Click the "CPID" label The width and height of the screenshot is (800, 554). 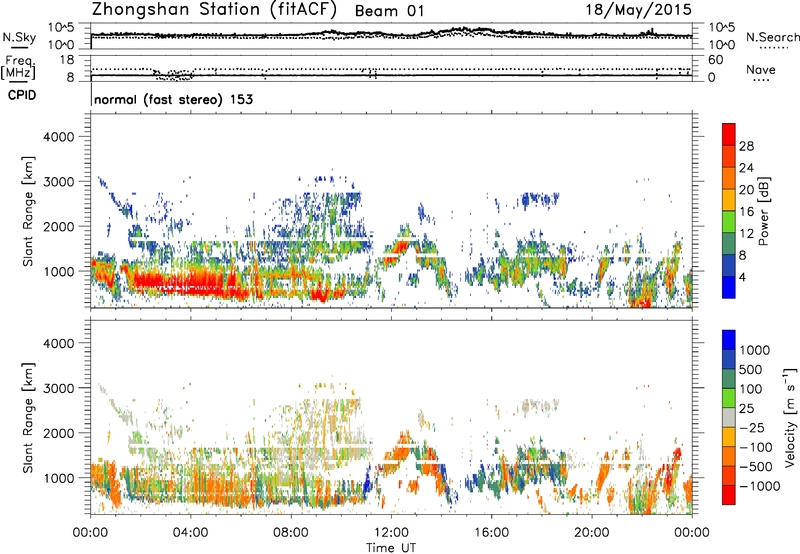[22, 95]
